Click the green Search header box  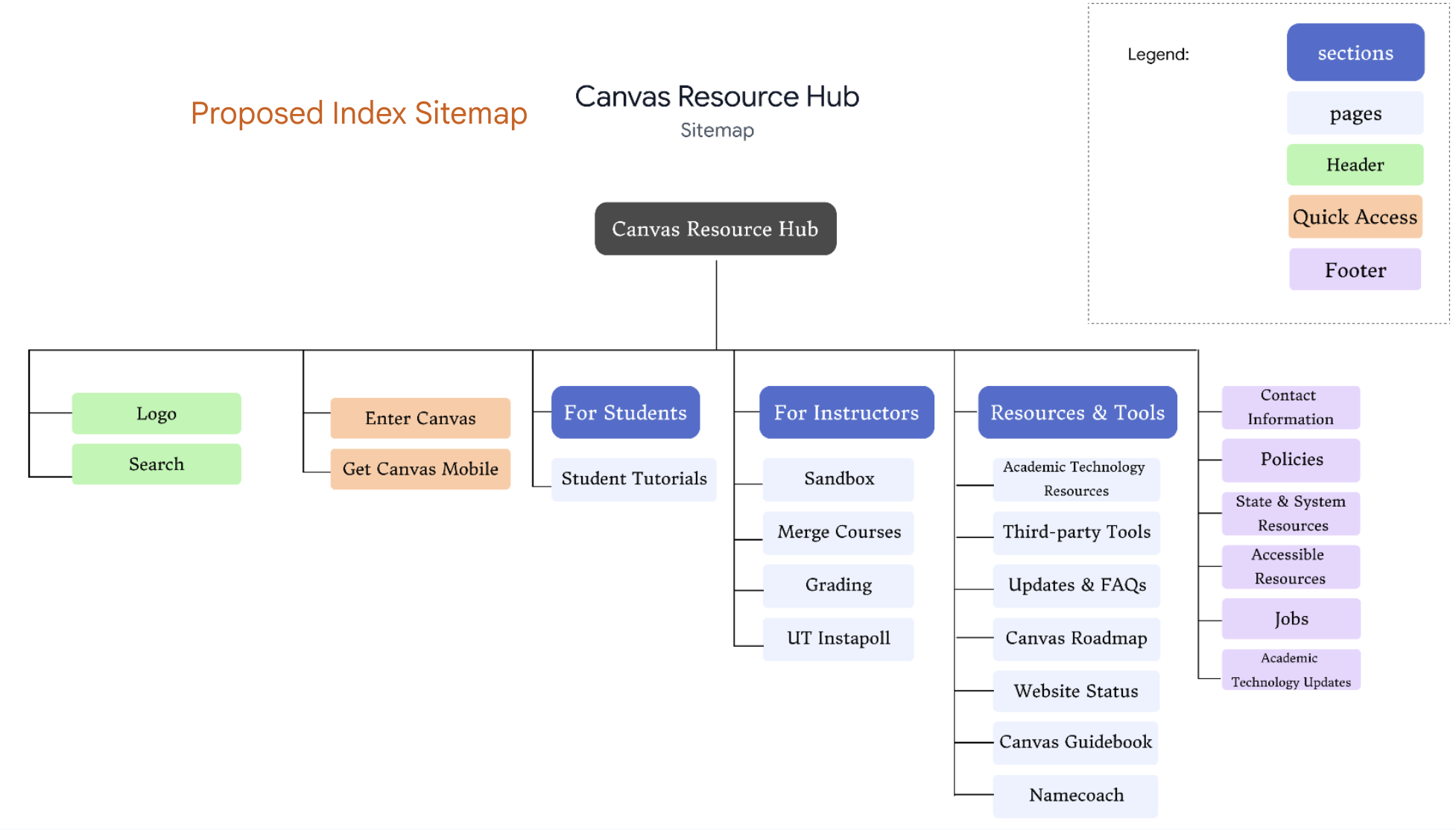coord(156,464)
